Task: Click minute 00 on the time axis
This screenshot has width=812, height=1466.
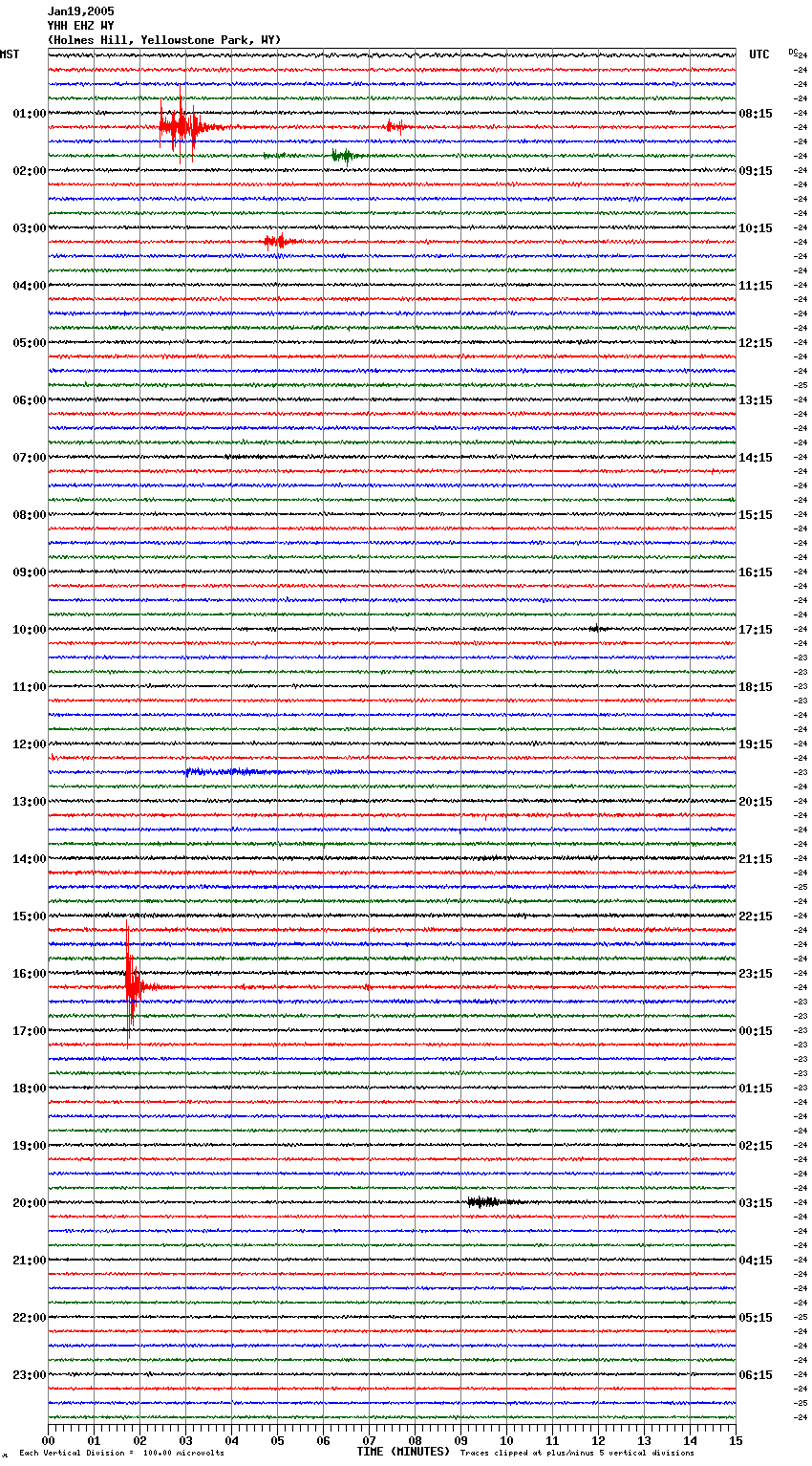Action: tap(48, 1440)
